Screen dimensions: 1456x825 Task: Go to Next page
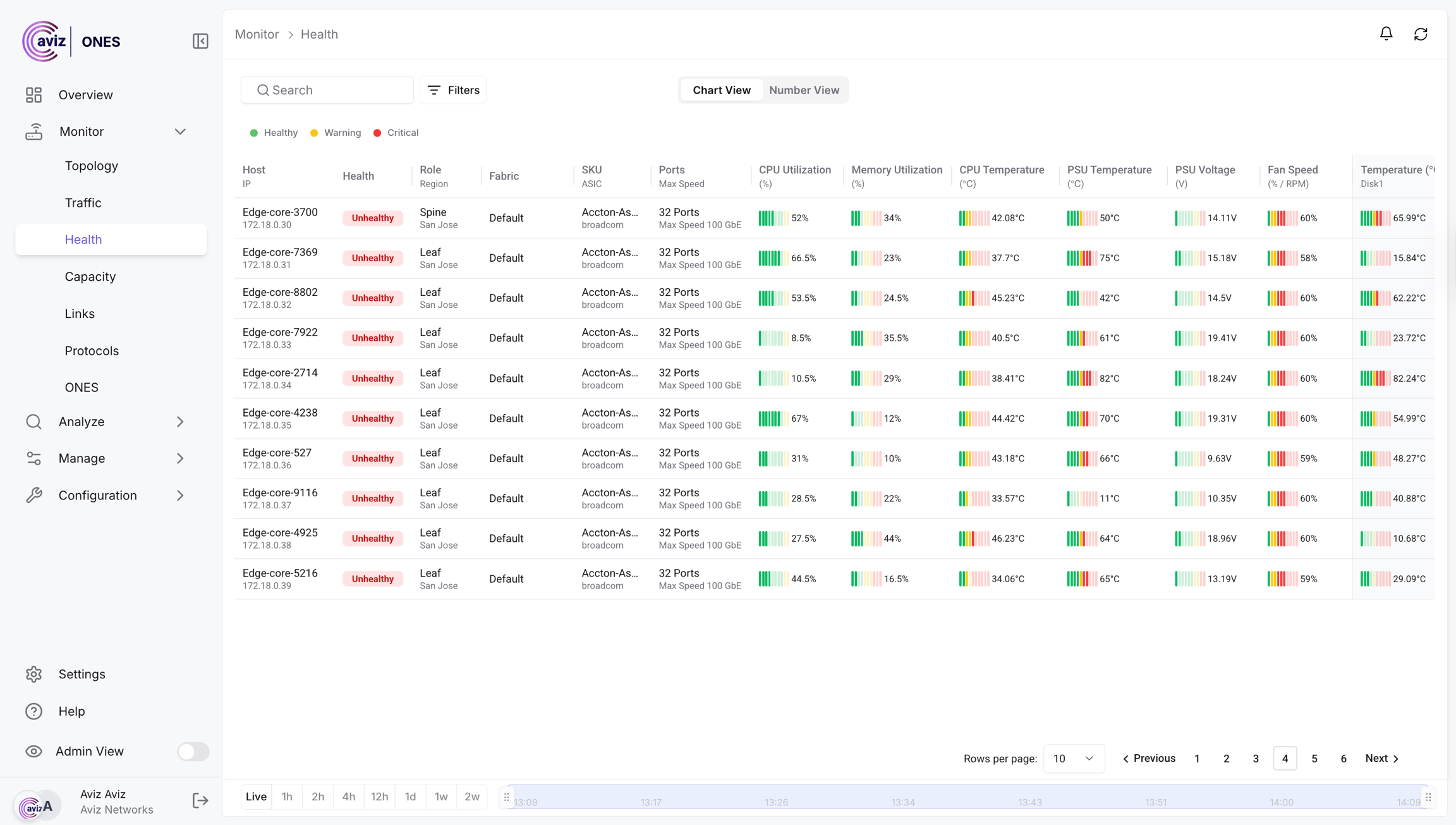(1382, 758)
